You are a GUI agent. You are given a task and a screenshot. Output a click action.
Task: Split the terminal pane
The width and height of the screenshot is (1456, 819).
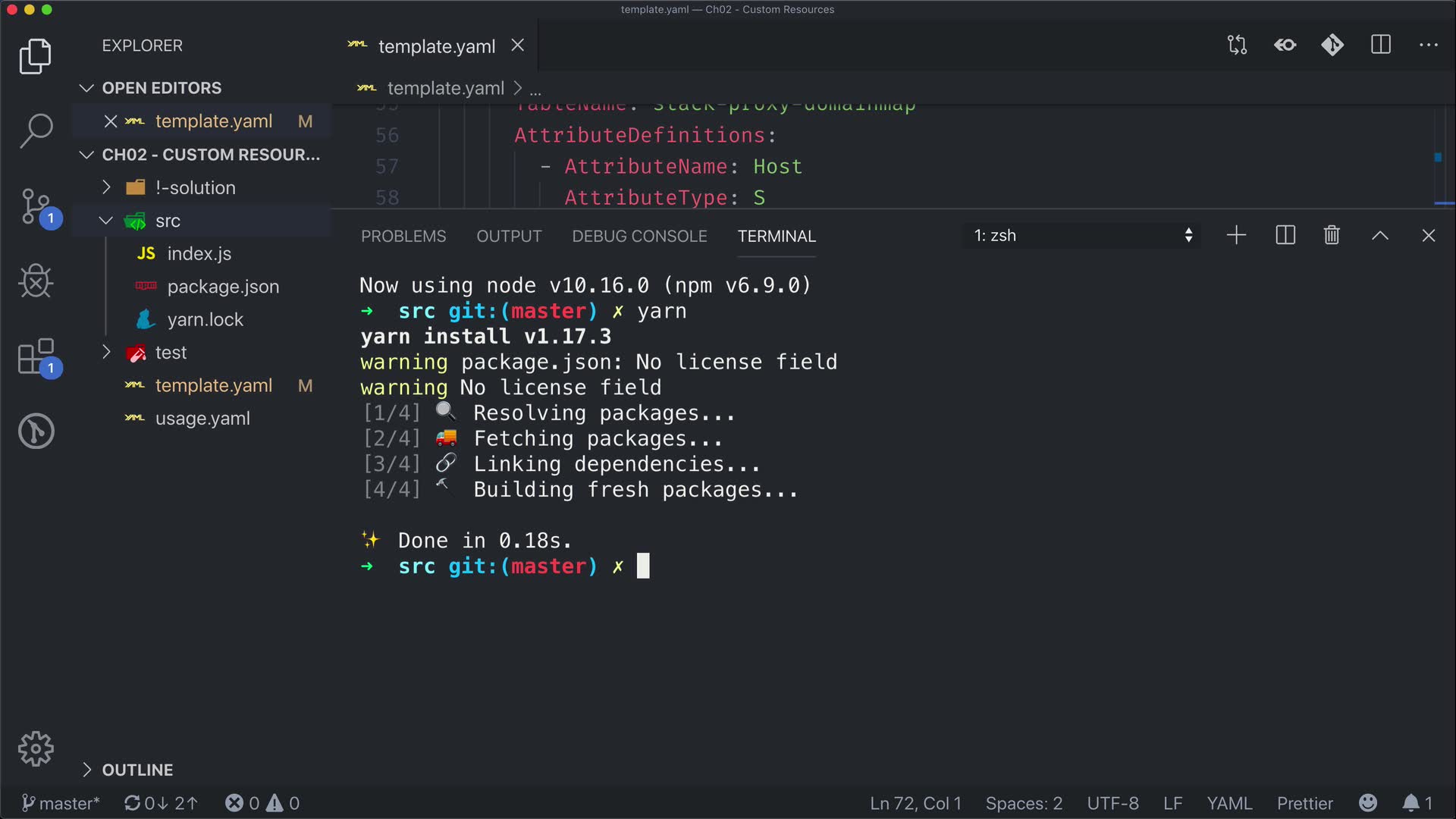(x=1285, y=236)
